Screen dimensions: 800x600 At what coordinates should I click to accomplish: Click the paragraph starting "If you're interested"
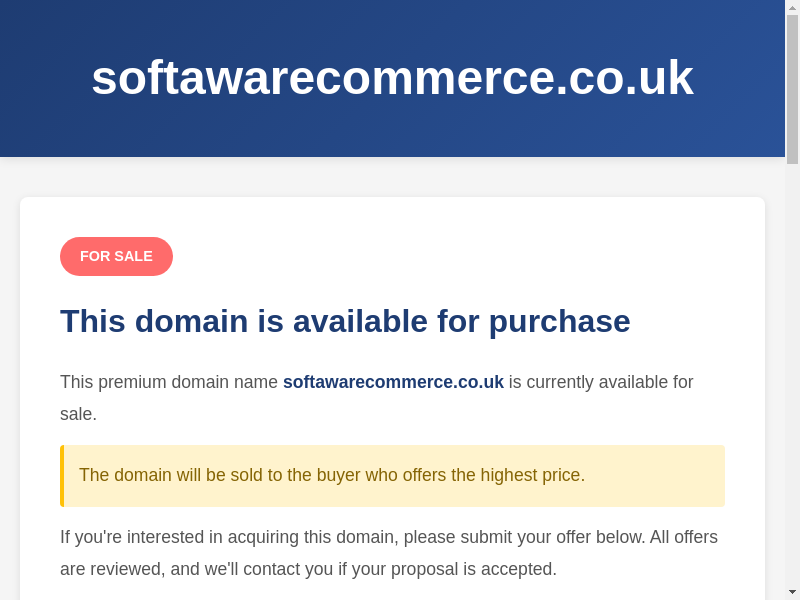coord(389,553)
